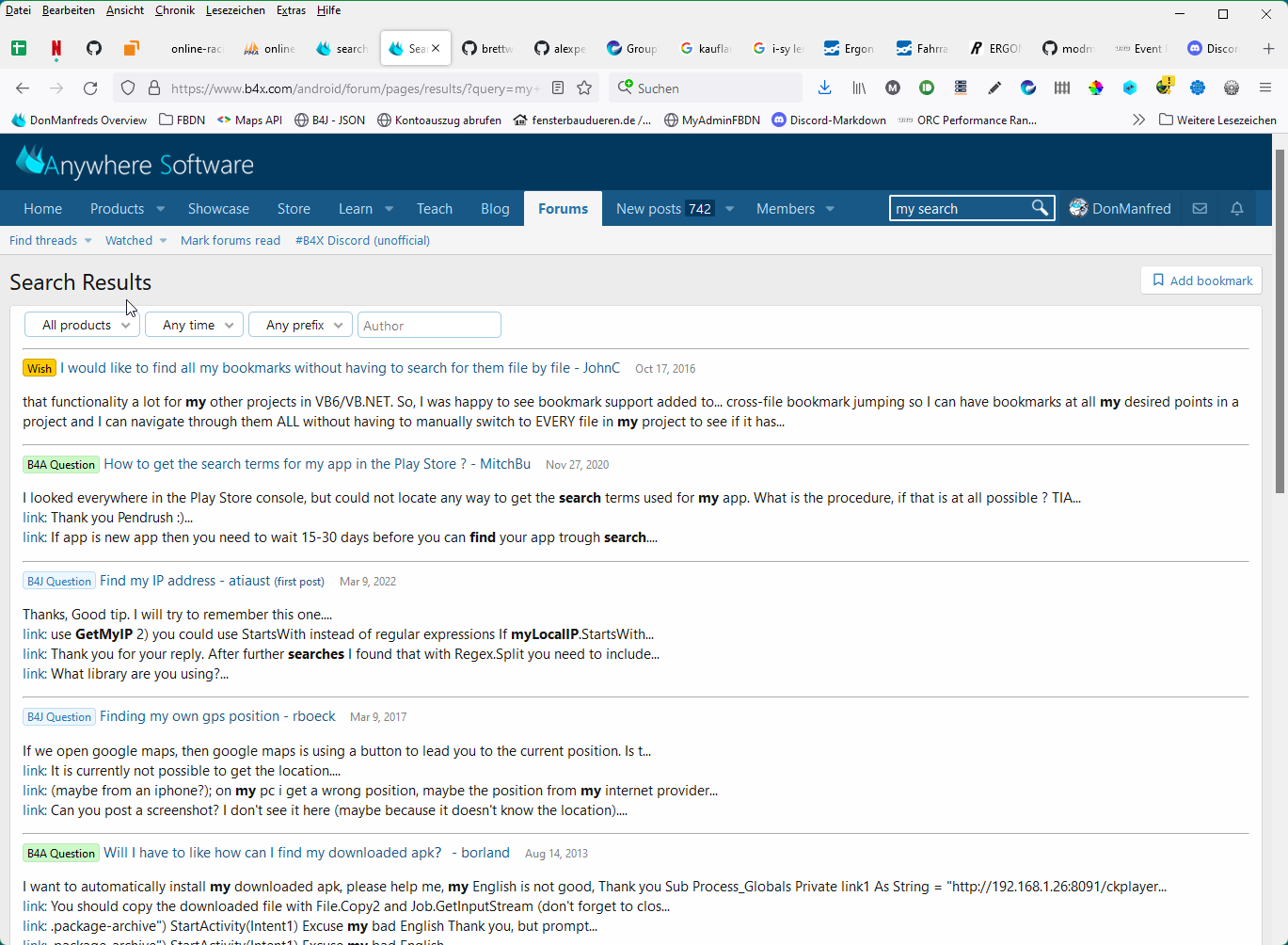1288x945 pixels.
Task: Open the All products dropdown
Action: (82, 324)
